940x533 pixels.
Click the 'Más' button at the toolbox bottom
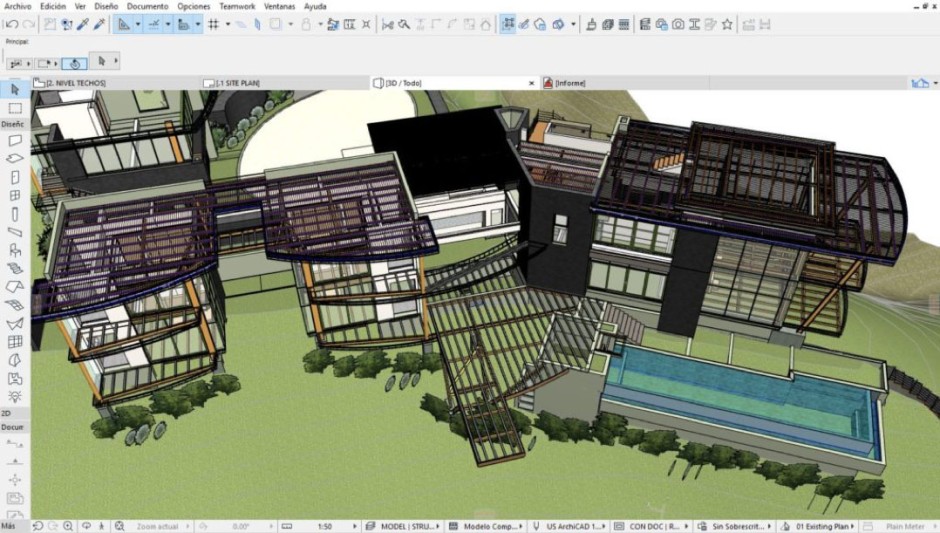click(x=8, y=526)
